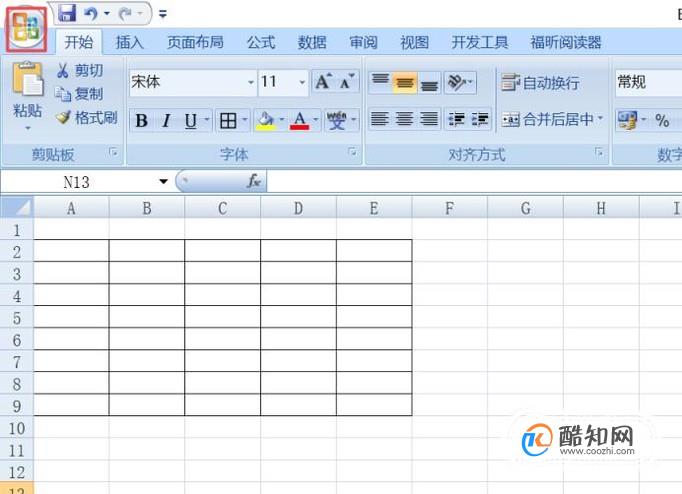
Task: Click the Undo arrow icon
Action: (90, 14)
